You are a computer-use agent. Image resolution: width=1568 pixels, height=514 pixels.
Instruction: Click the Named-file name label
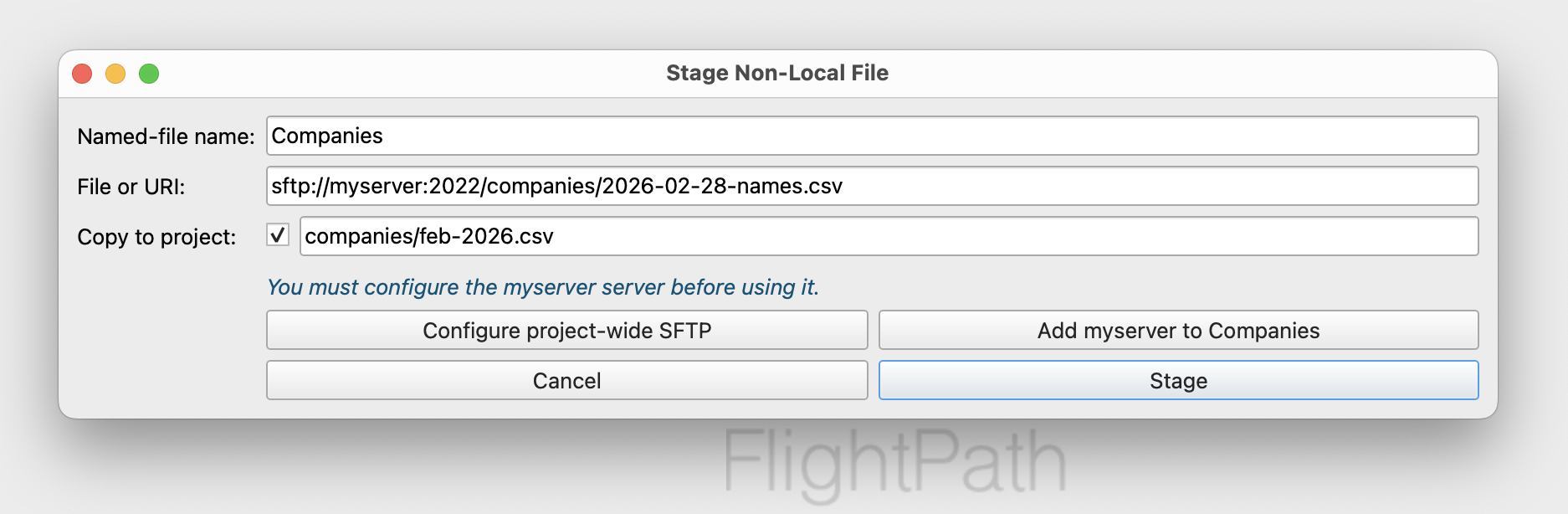(166, 136)
